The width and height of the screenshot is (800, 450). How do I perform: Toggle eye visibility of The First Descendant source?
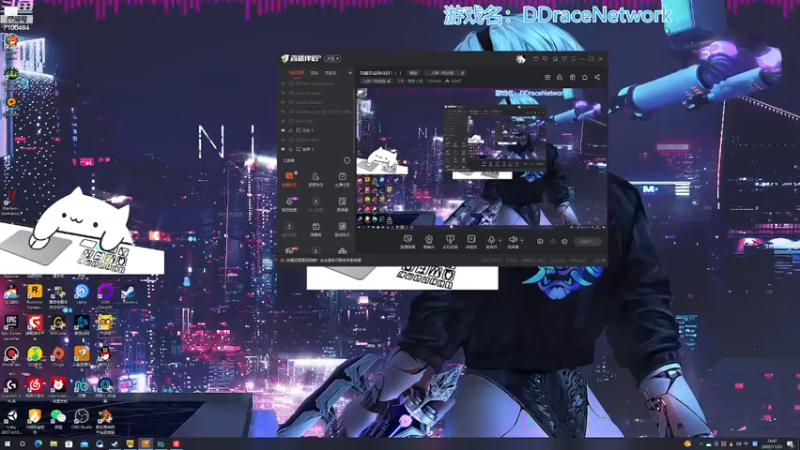283,84
